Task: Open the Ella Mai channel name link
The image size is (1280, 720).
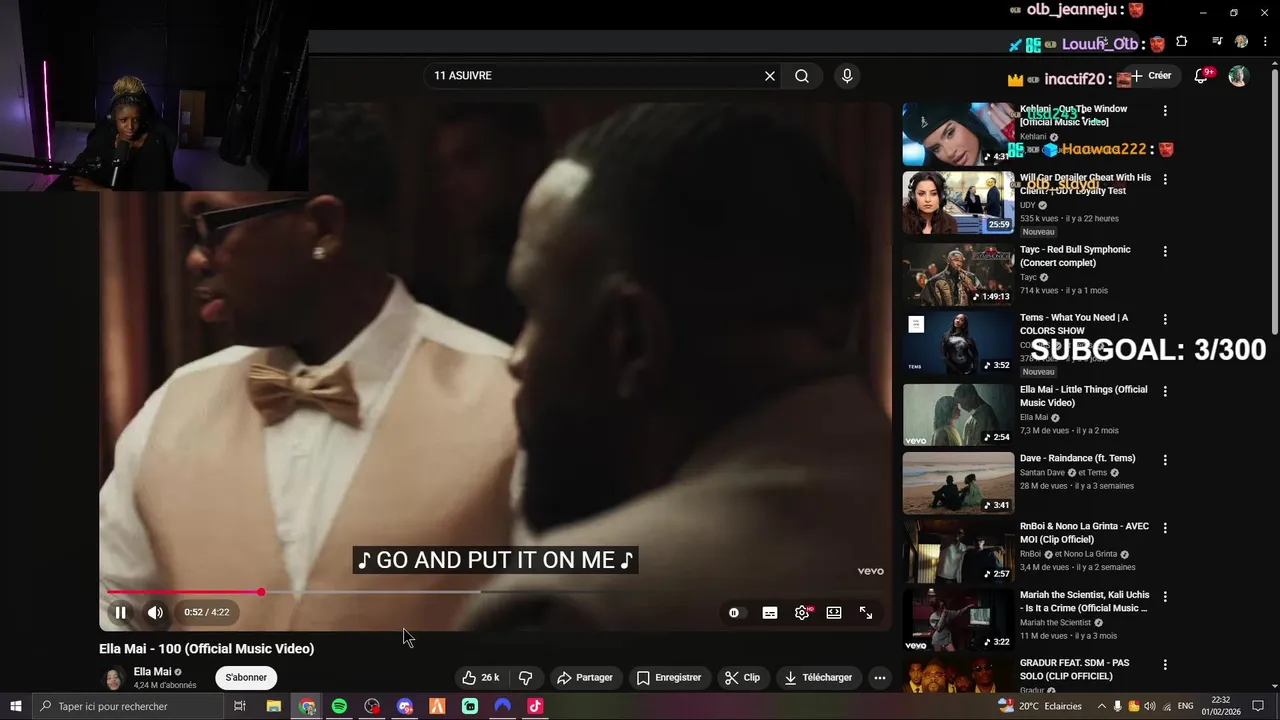Action: click(153, 672)
